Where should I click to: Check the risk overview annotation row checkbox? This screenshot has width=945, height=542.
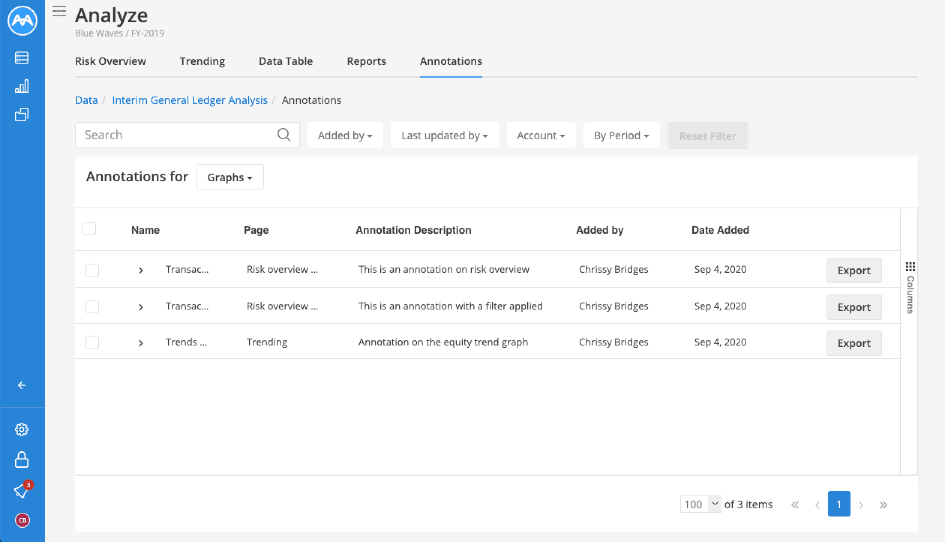point(92,270)
